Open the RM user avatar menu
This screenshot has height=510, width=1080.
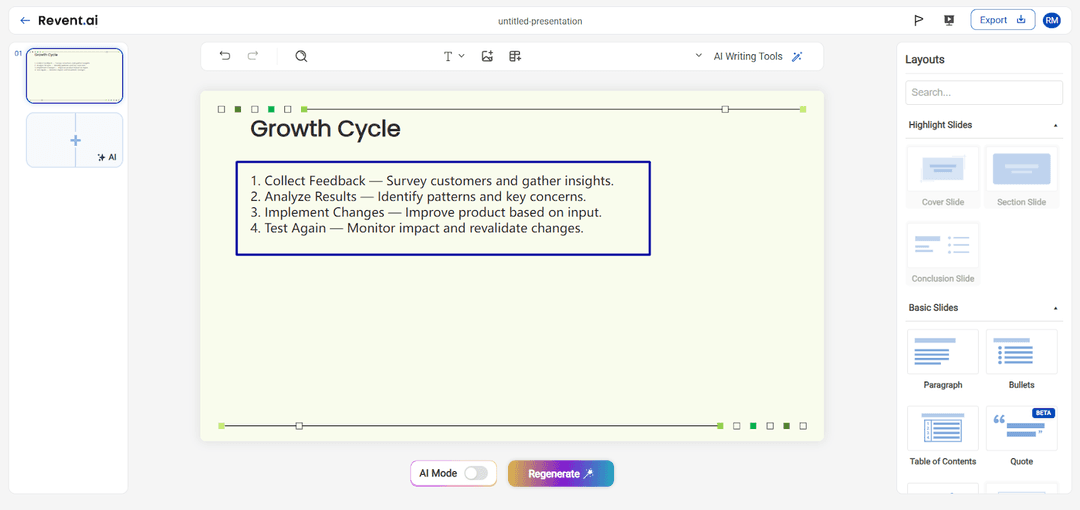1051,21
